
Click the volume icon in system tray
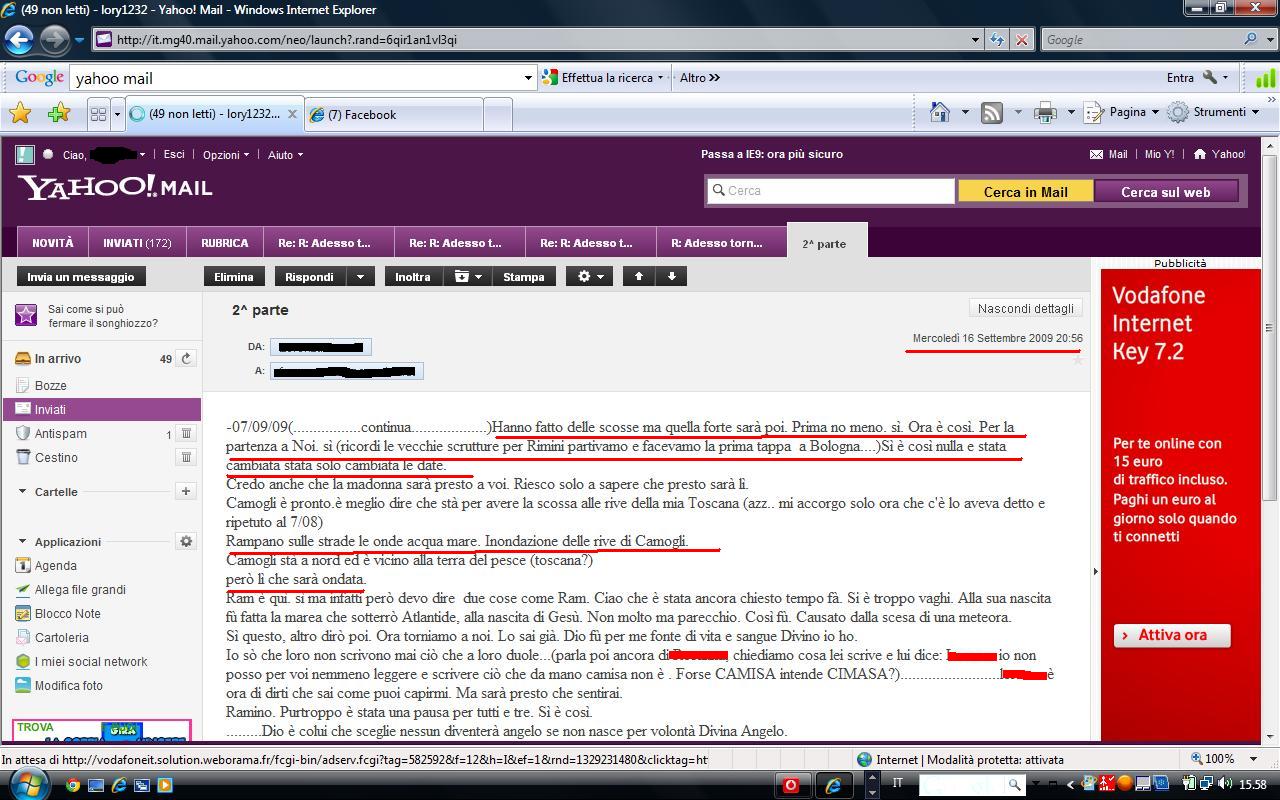[1225, 785]
